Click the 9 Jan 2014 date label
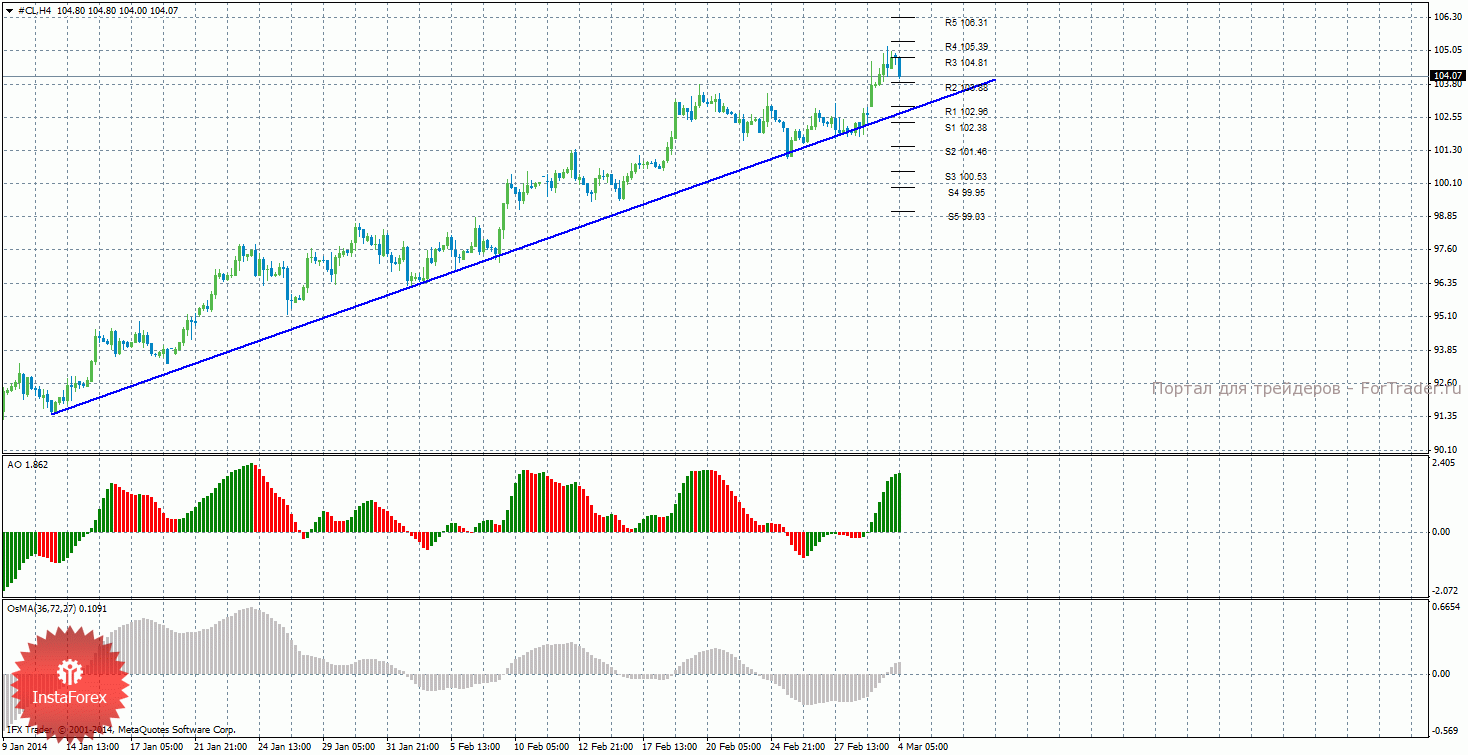The width and height of the screenshot is (1468, 755). click(26, 746)
